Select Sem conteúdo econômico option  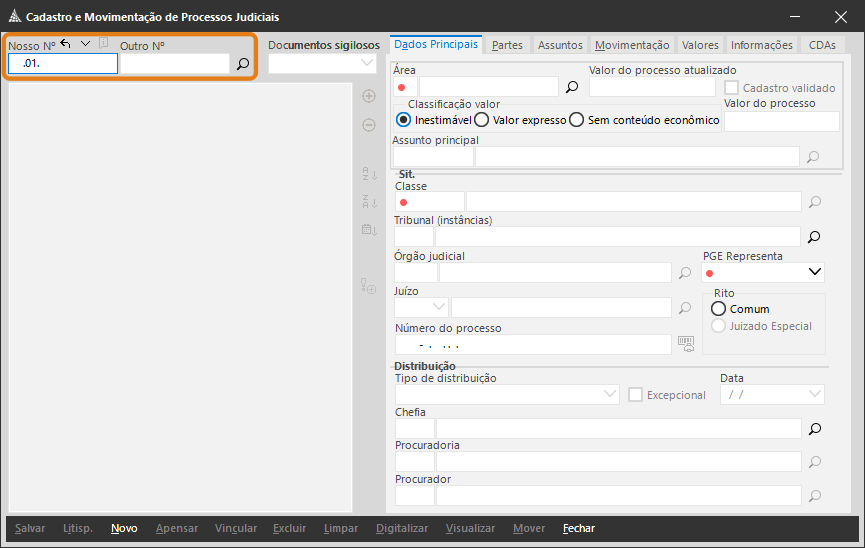pyautogui.click(x=577, y=120)
